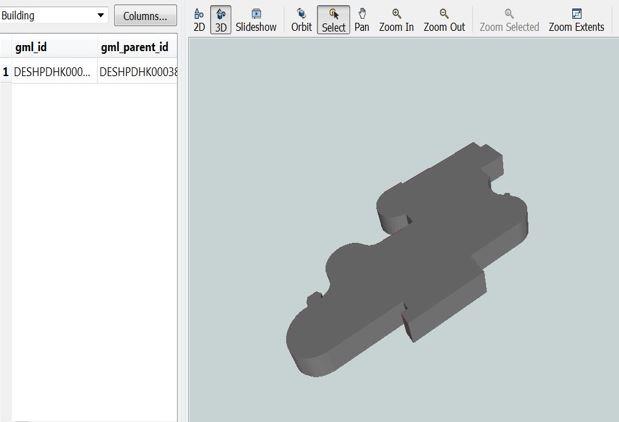The width and height of the screenshot is (619, 422).
Task: Click the Zoom In tool
Action: pyautogui.click(x=396, y=20)
